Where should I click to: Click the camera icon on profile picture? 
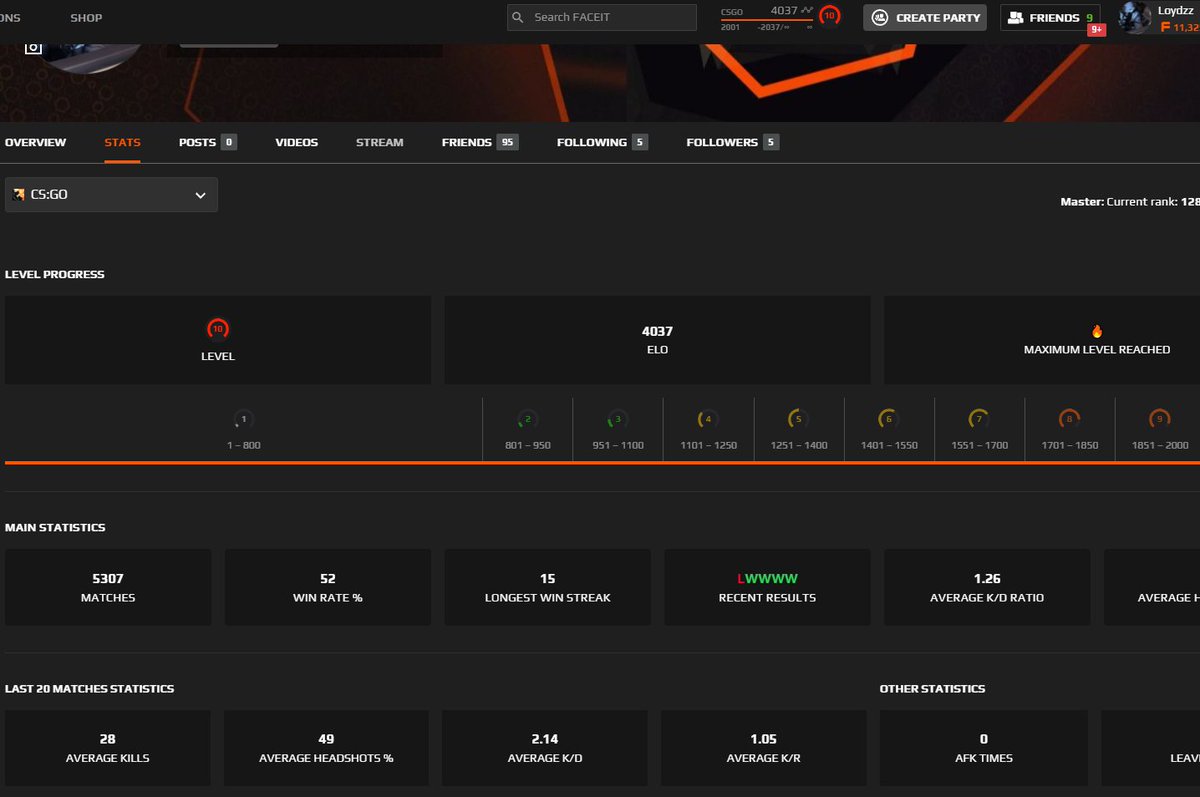33,46
